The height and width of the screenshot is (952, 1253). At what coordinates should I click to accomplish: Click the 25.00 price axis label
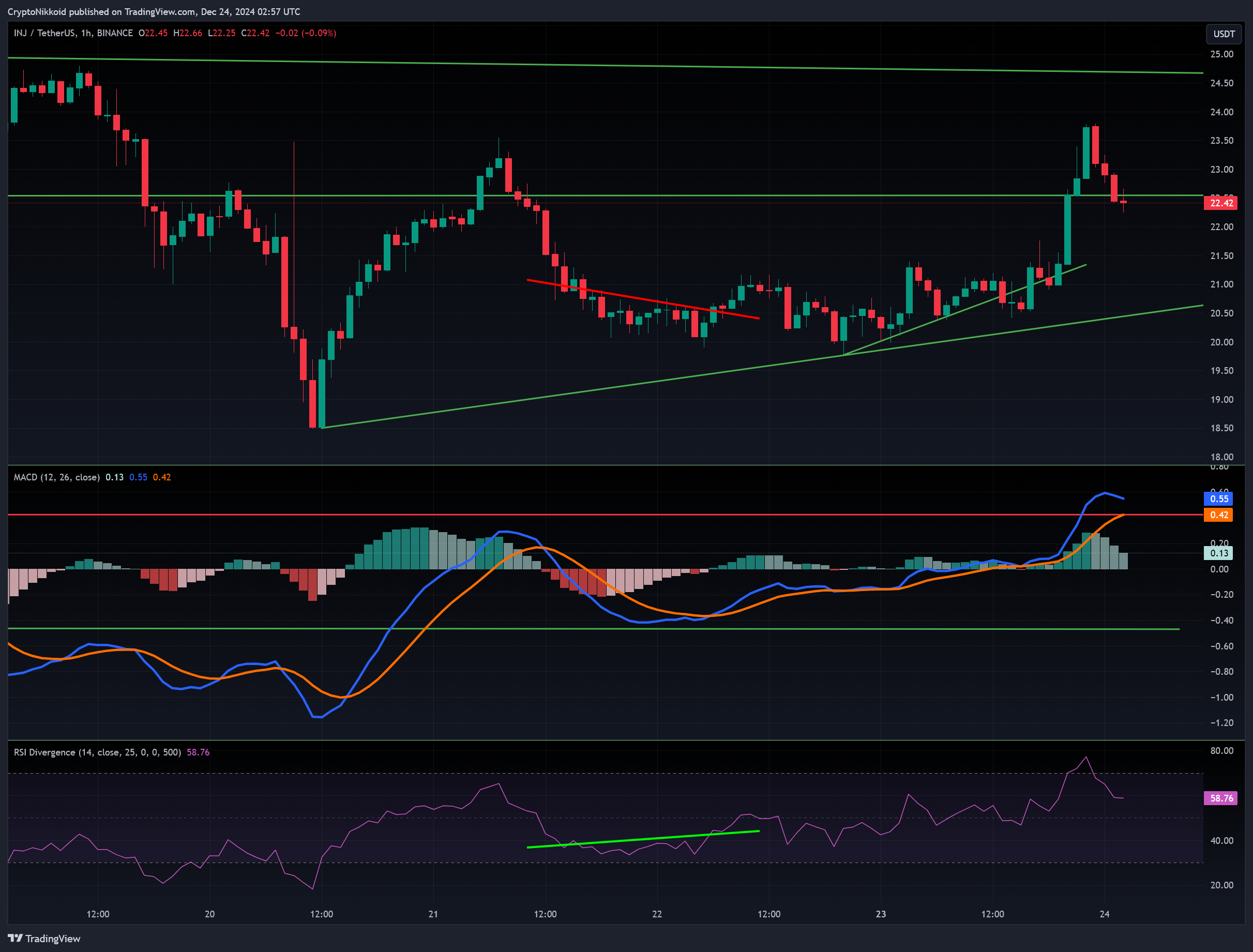[x=1222, y=54]
